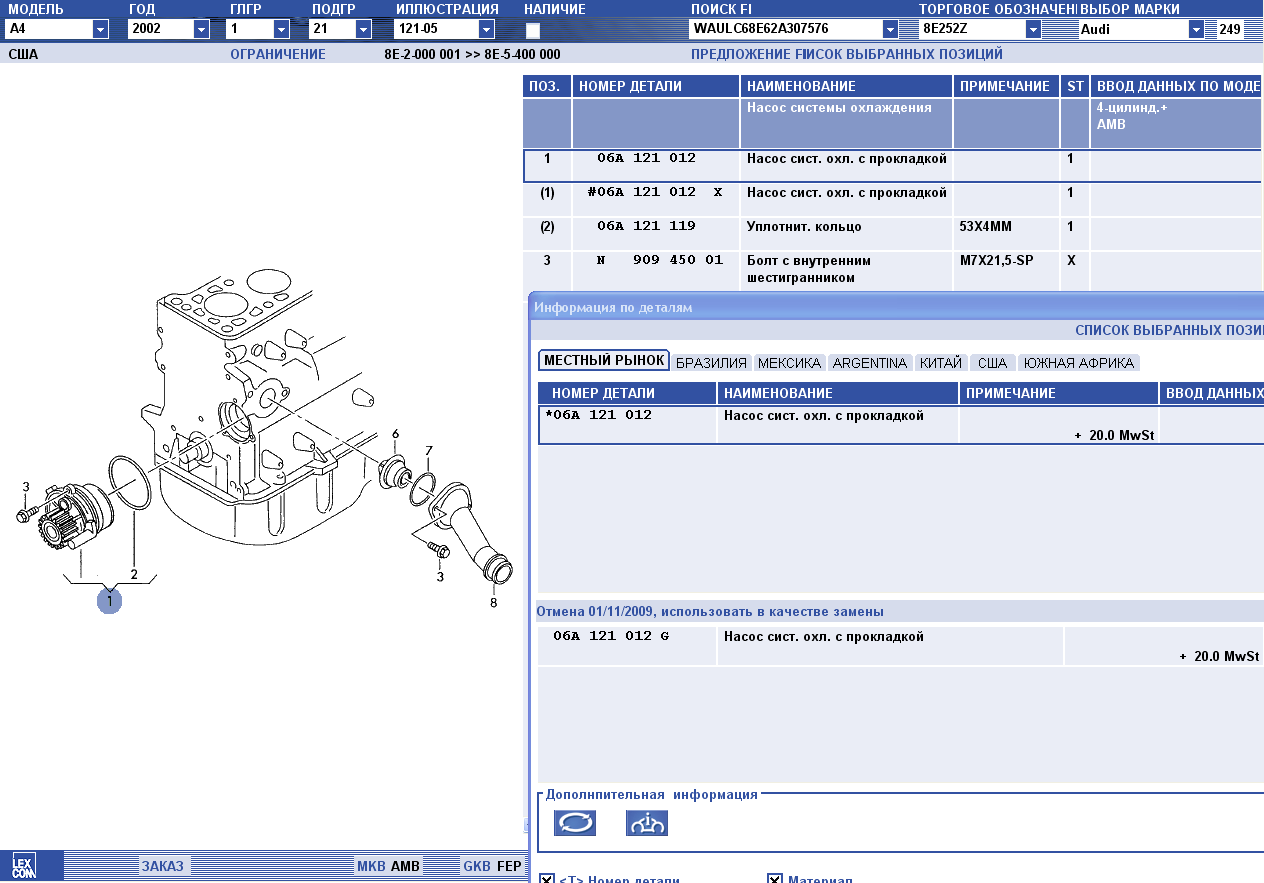Switch to the БРАЗИЛИЯ tab
Screen dimensions: 1264x883
[x=711, y=363]
